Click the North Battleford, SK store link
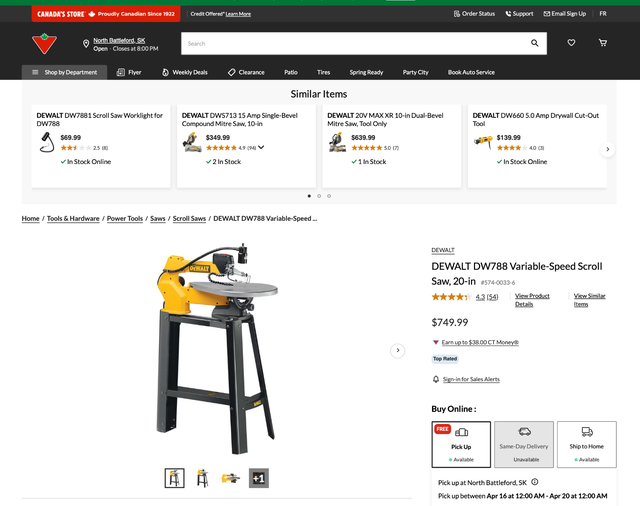Image resolution: width=640 pixels, height=506 pixels. tap(119, 40)
